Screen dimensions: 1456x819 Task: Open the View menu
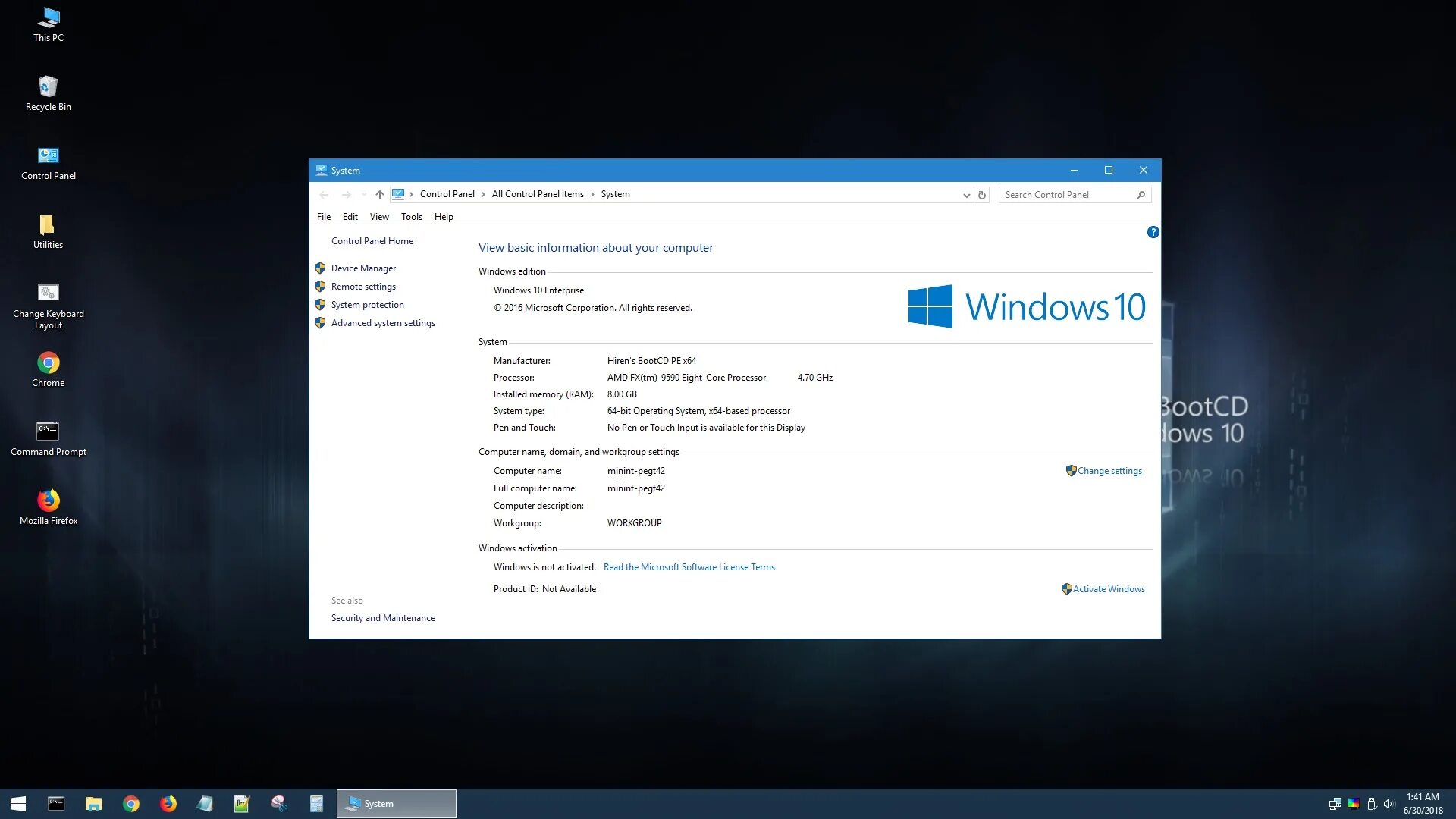pyautogui.click(x=379, y=217)
